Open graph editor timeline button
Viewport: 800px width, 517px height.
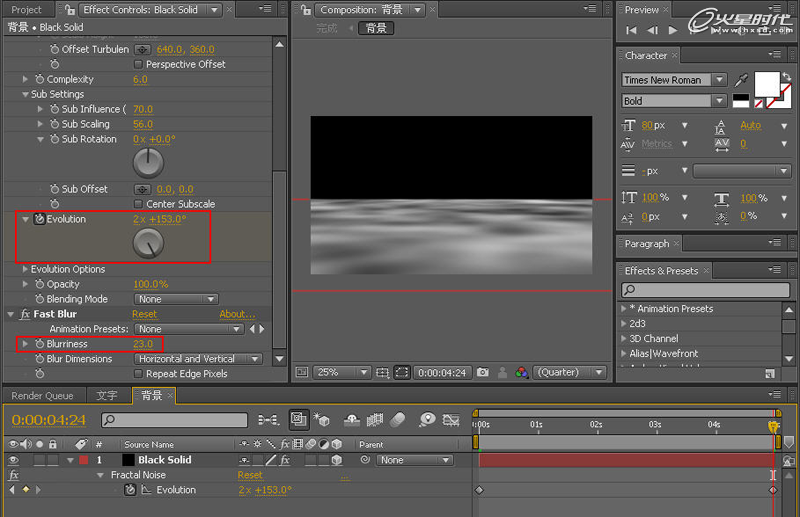coord(451,420)
